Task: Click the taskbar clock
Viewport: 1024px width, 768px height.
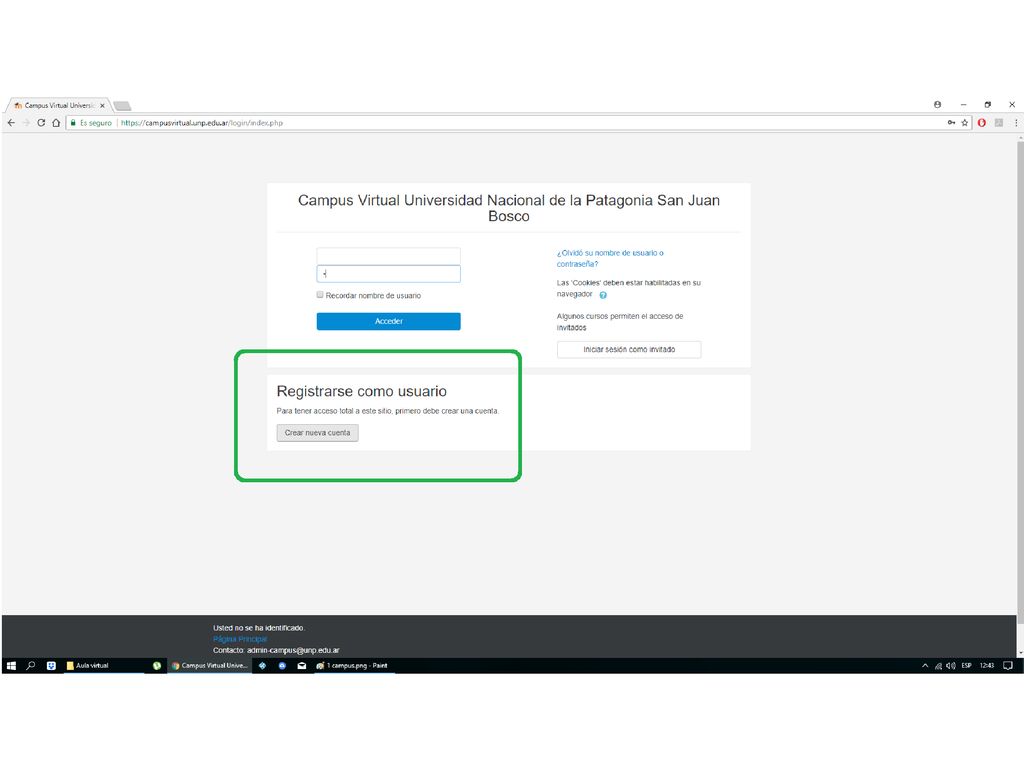Action: click(x=987, y=665)
